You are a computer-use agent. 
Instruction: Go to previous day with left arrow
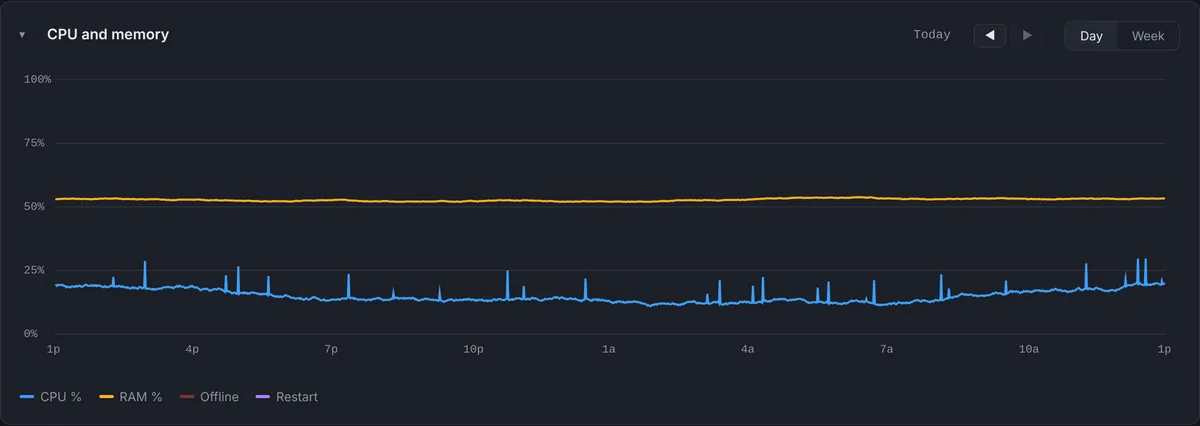click(990, 35)
